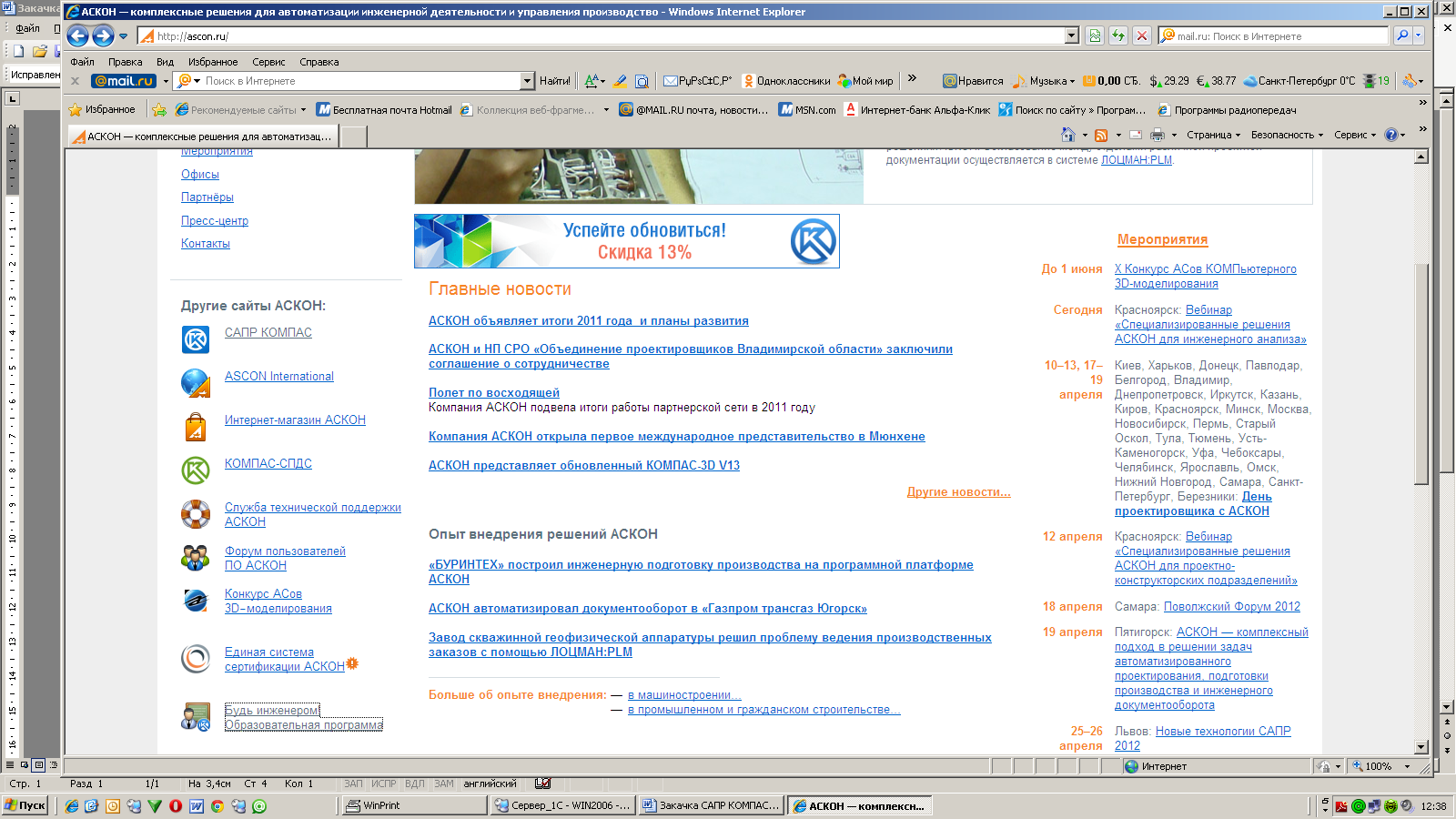Go forward with the IE Forward arrow
The height and width of the screenshot is (819, 1456).
click(103, 36)
